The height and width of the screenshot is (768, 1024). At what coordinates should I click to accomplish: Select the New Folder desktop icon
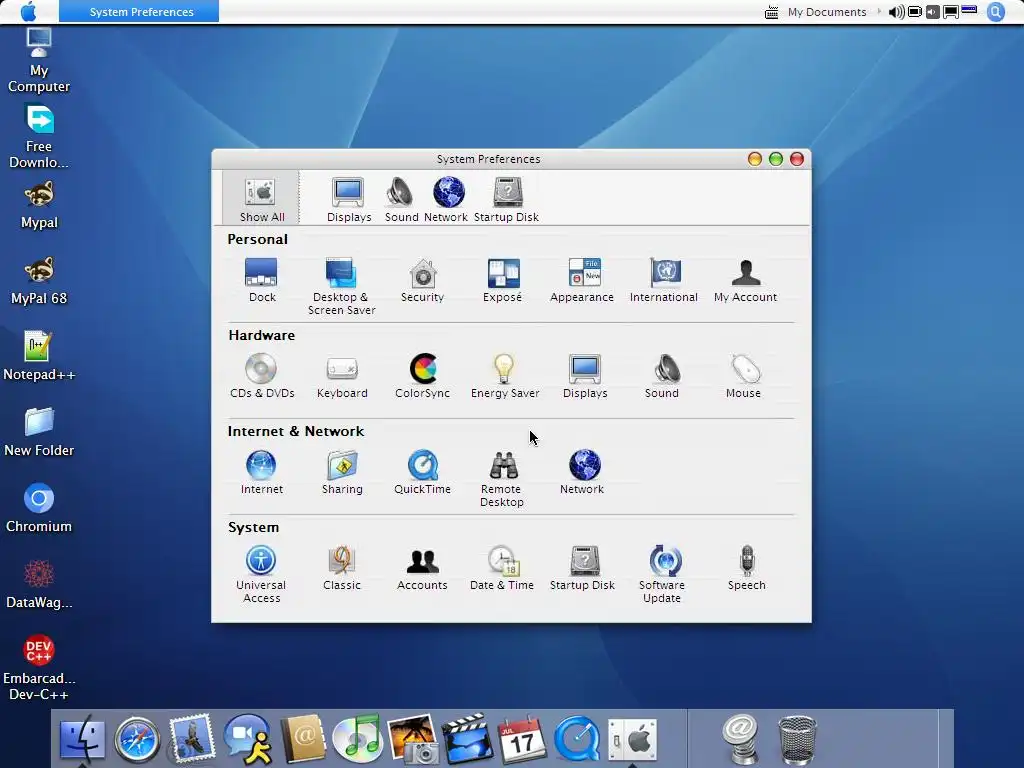(39, 432)
